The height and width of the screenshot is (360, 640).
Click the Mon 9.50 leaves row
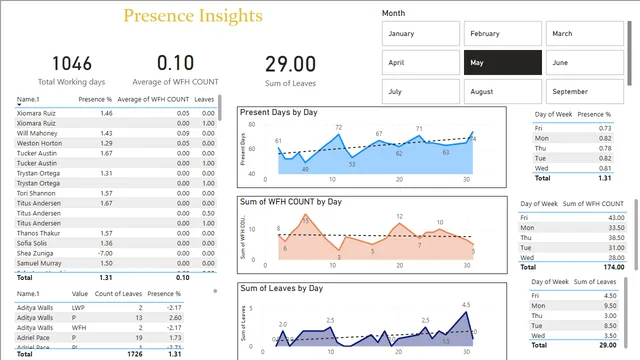pyautogui.click(x=574, y=306)
